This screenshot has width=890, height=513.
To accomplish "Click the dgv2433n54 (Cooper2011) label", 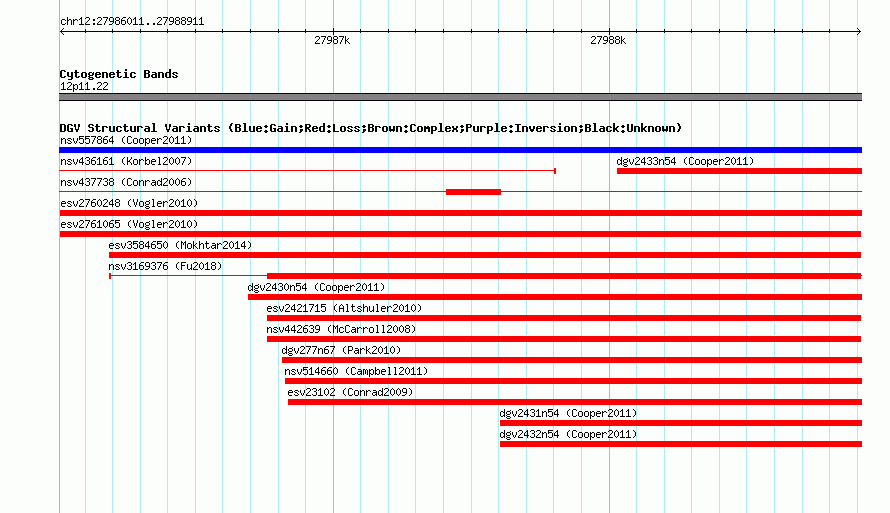I will point(685,161).
